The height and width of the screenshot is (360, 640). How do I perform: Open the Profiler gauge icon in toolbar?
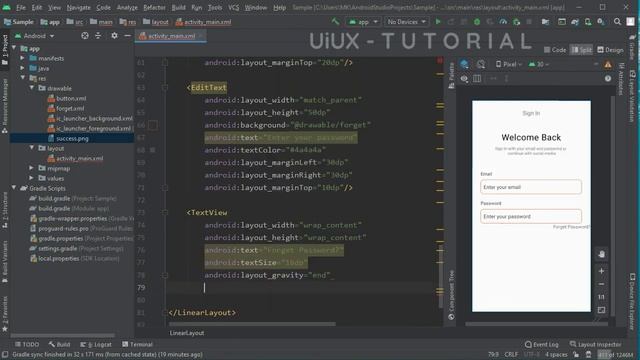503,22
